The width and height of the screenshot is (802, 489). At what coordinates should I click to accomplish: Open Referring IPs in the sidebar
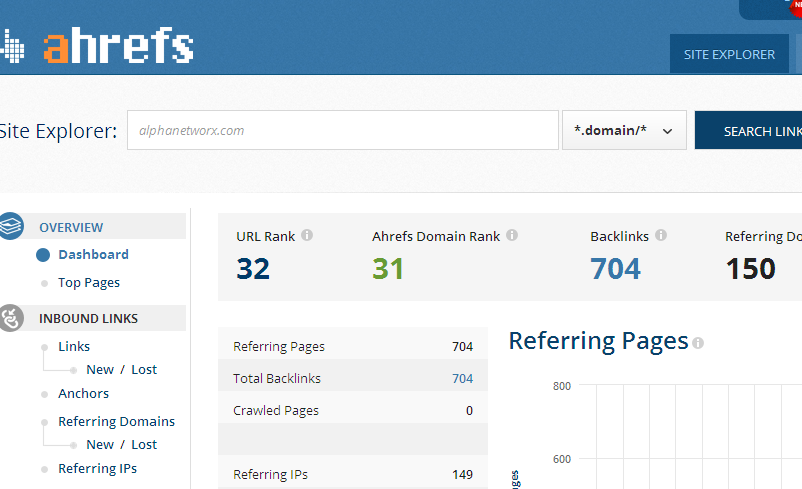[x=98, y=469]
